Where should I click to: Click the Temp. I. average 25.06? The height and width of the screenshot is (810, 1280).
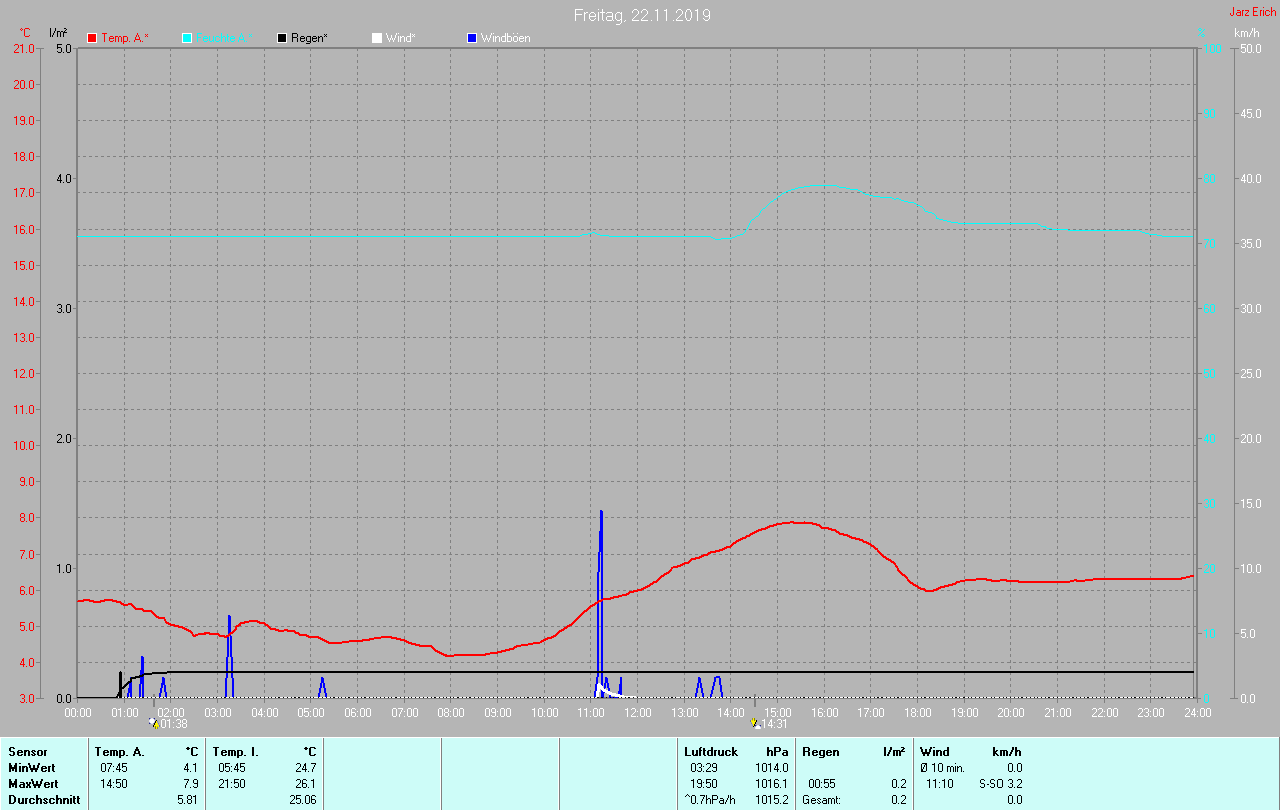click(302, 800)
